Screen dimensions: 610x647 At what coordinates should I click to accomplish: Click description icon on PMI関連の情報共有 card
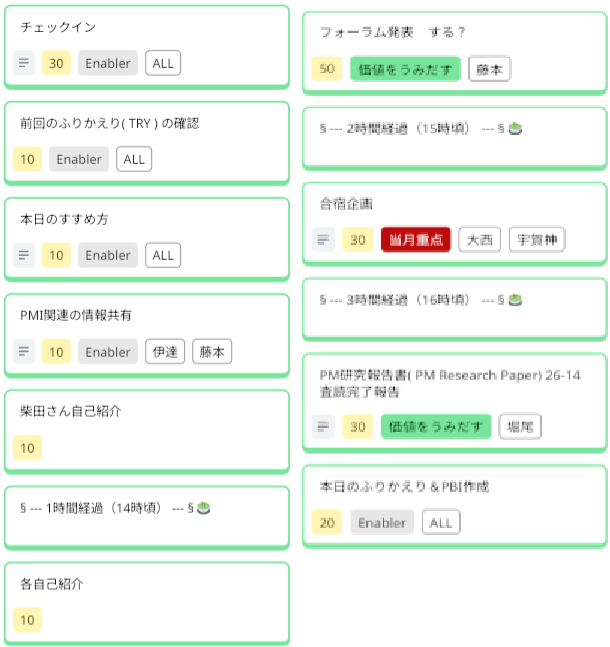coord(24,352)
